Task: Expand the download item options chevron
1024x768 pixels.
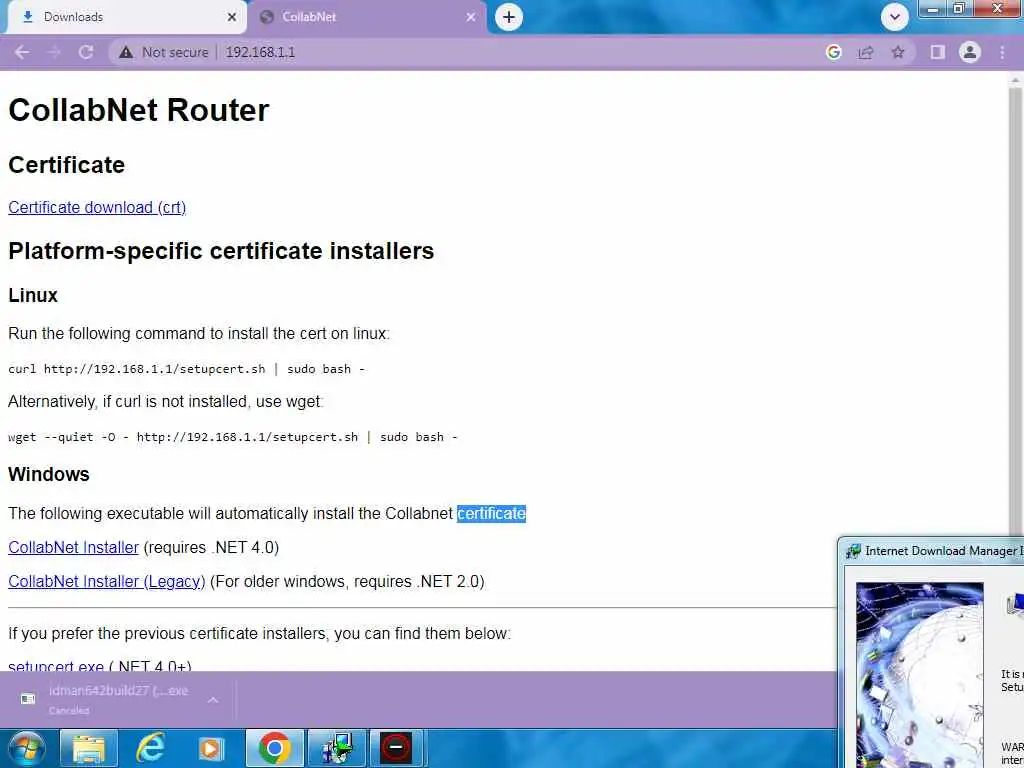Action: pos(213,699)
